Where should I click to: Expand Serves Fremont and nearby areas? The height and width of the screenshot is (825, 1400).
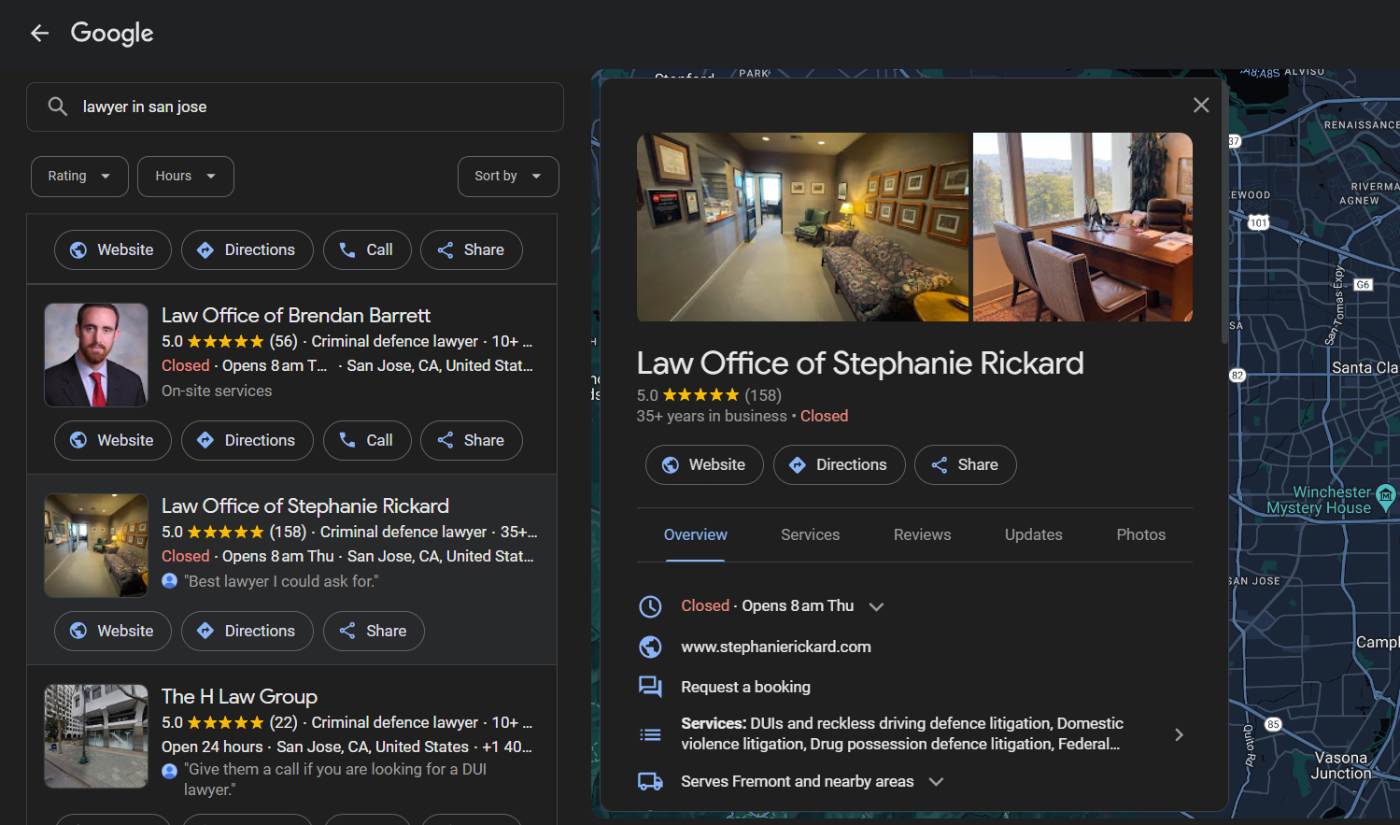(936, 782)
